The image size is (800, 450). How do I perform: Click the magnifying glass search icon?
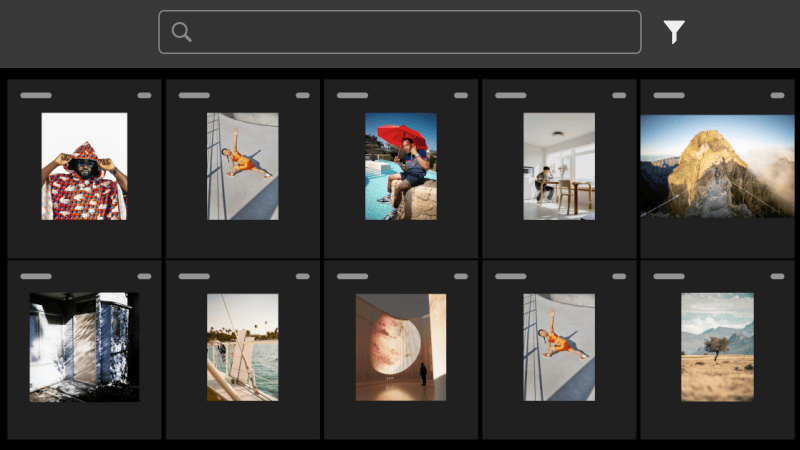click(x=181, y=32)
